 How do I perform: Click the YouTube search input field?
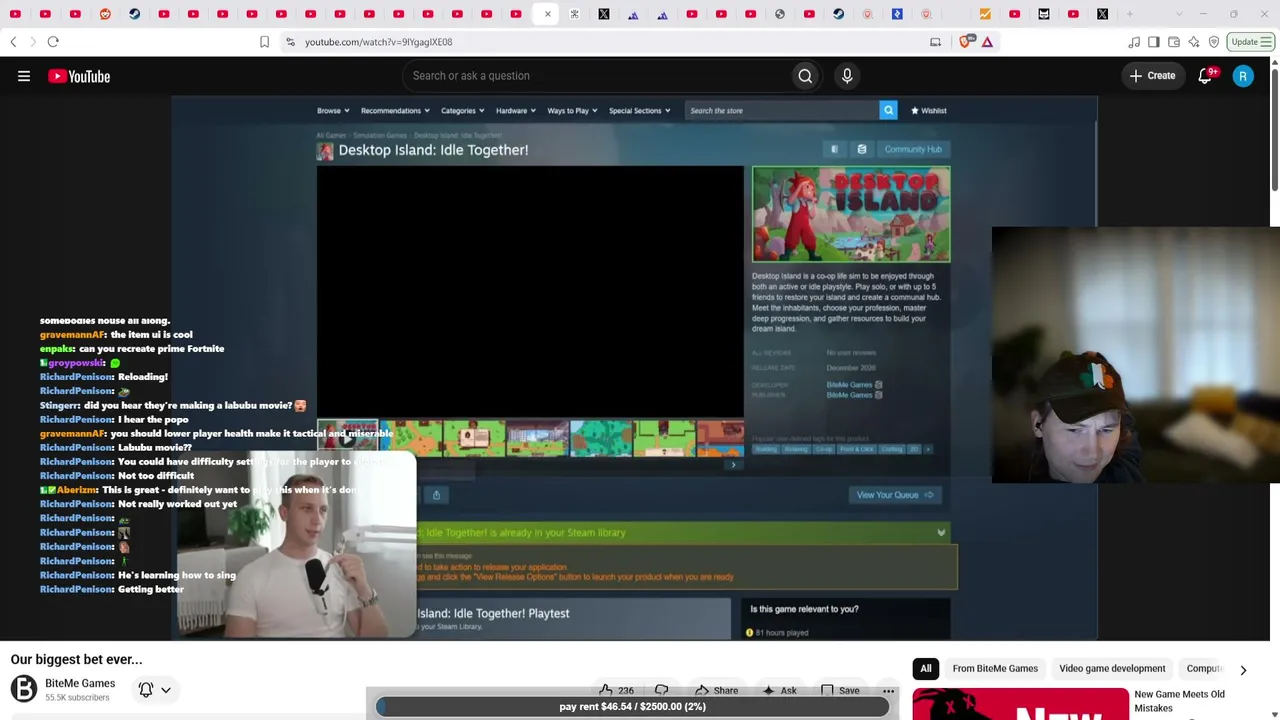tap(598, 76)
